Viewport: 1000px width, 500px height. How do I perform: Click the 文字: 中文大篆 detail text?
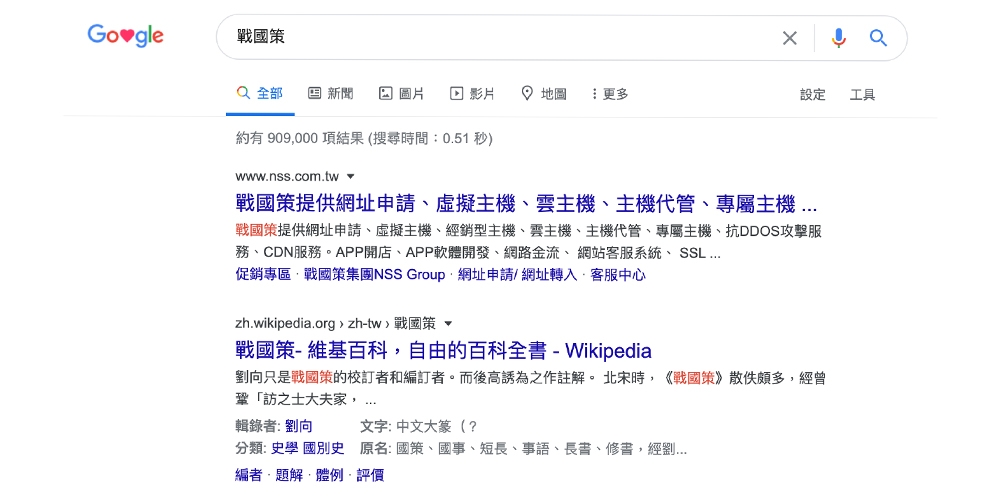tap(419, 426)
